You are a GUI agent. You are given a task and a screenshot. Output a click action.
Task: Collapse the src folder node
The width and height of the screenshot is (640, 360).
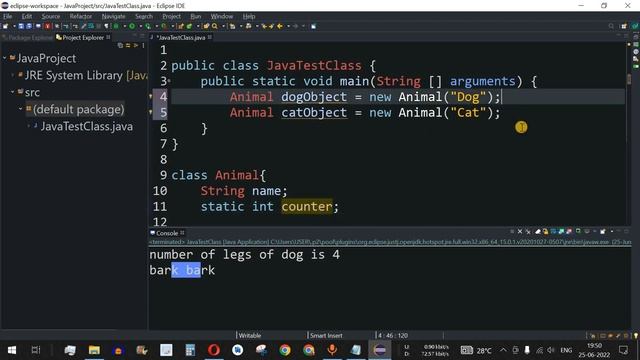click(x=13, y=92)
